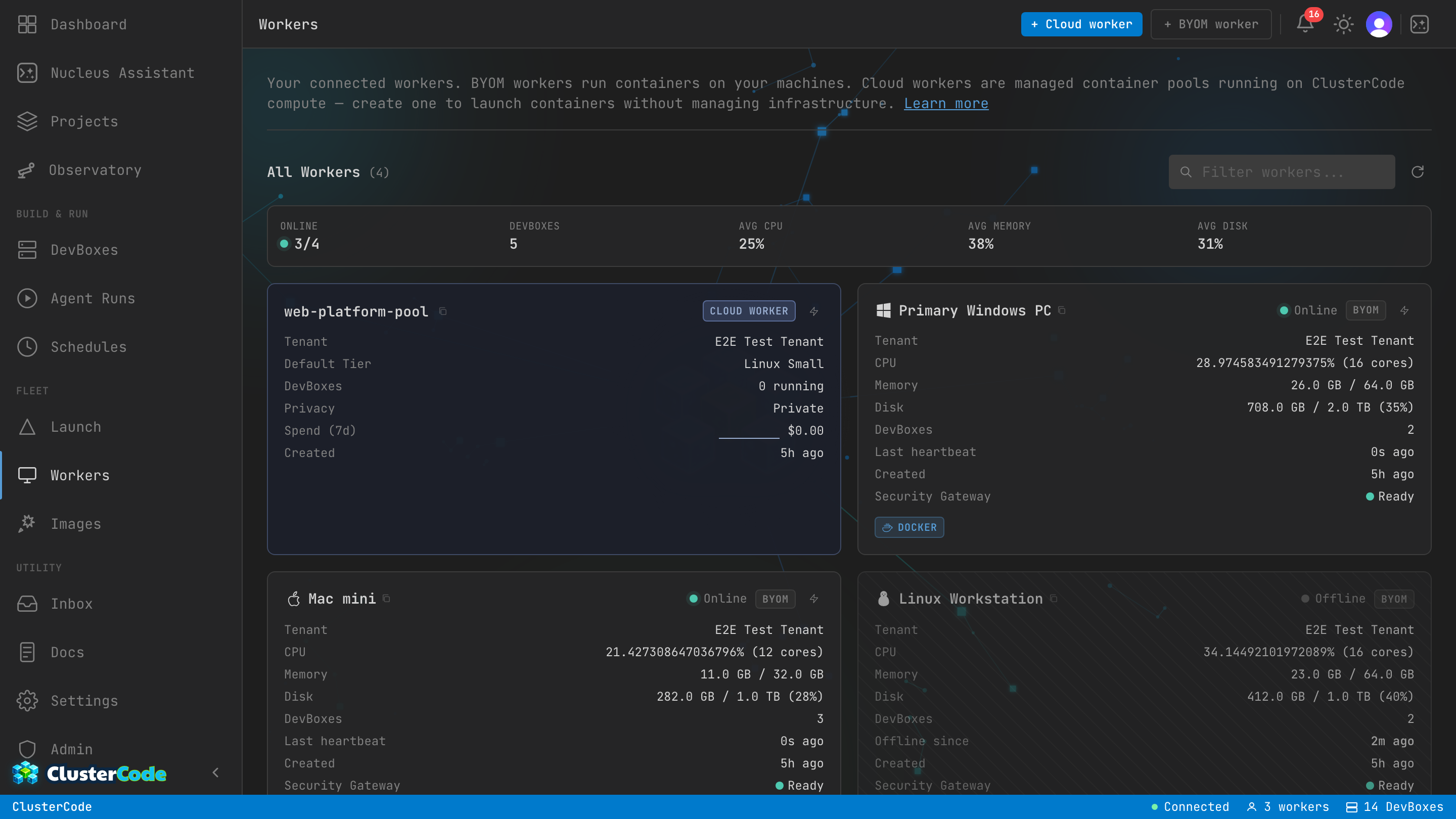Click the Avg Memory 38% stat

(x=999, y=236)
